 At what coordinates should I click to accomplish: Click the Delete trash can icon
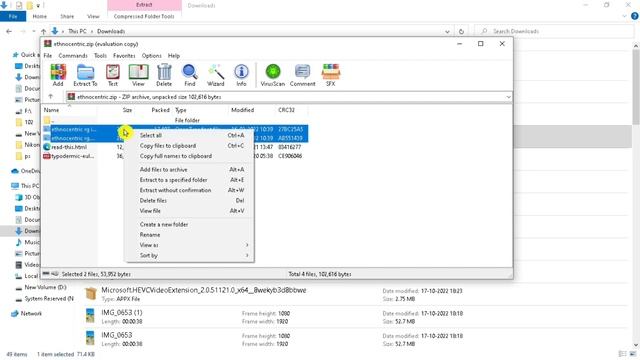tap(164, 75)
